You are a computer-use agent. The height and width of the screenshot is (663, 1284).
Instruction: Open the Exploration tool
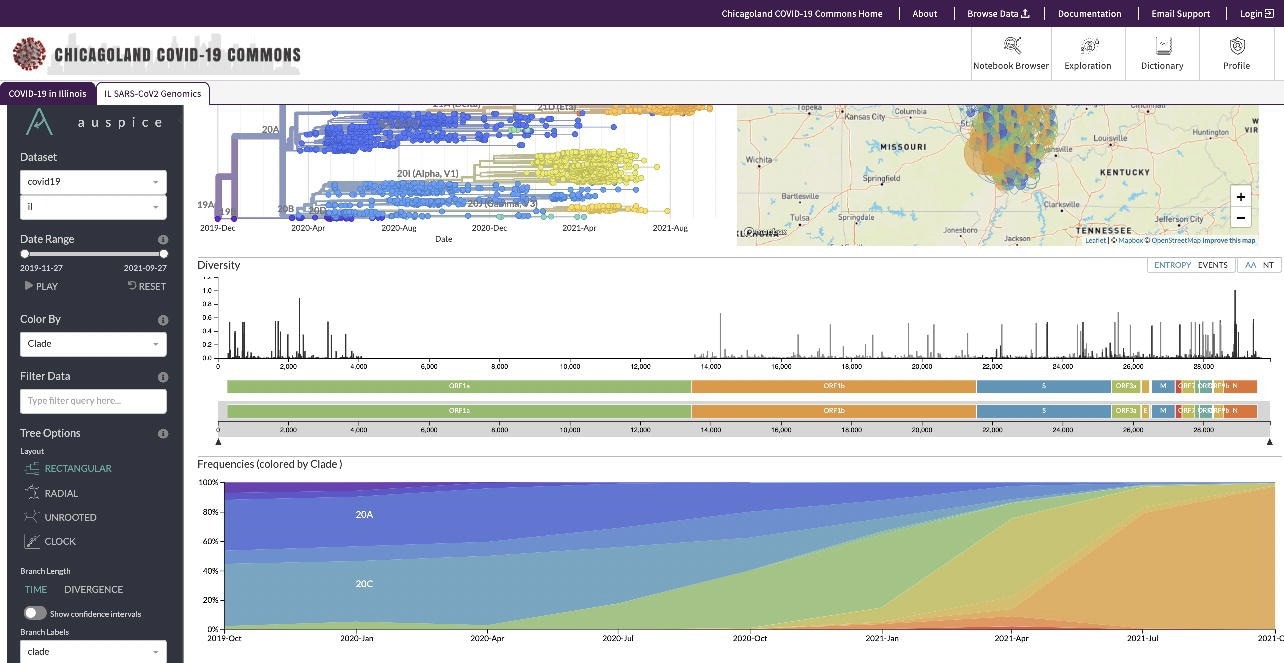point(1087,53)
